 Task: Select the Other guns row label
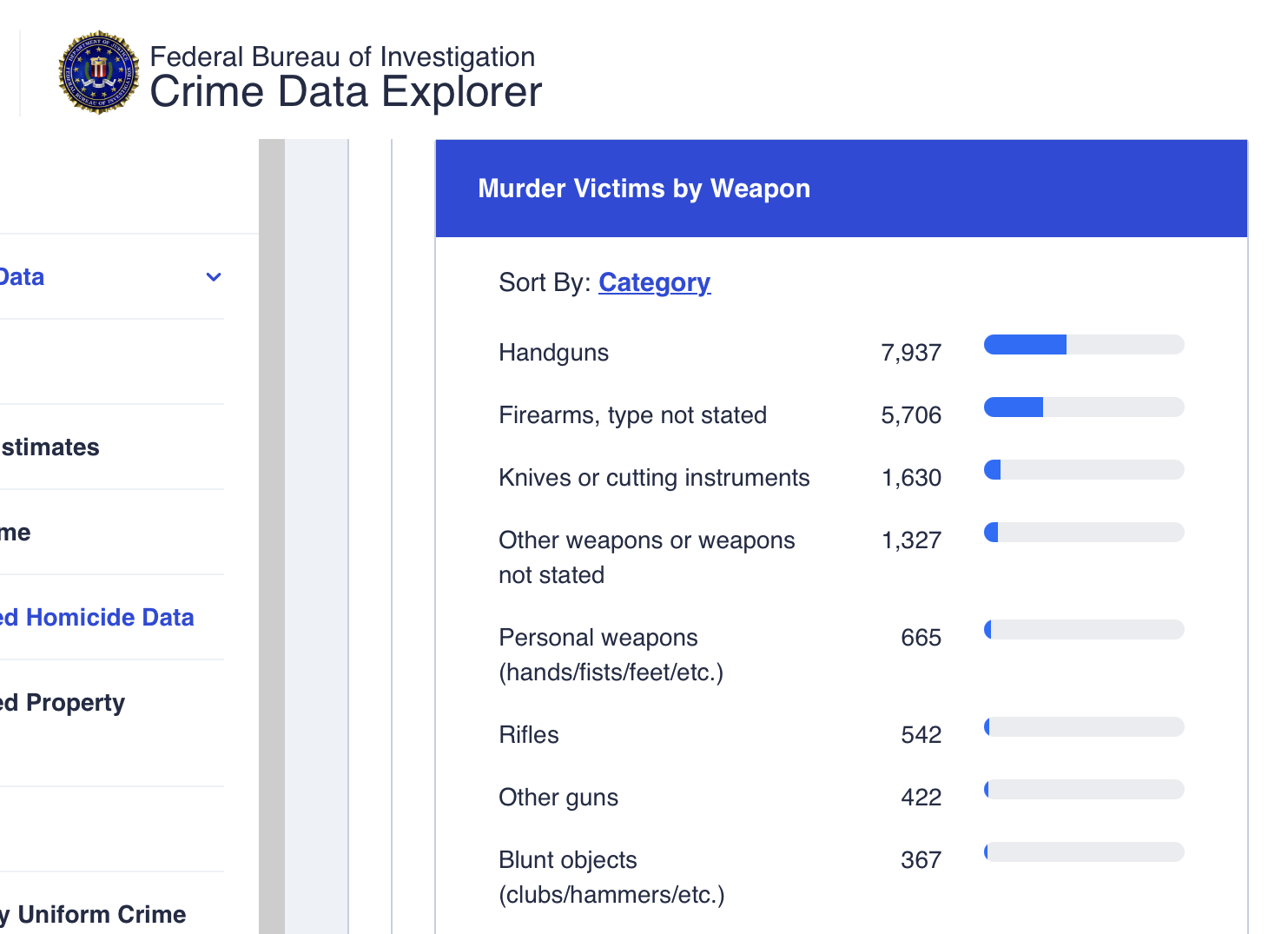[558, 798]
